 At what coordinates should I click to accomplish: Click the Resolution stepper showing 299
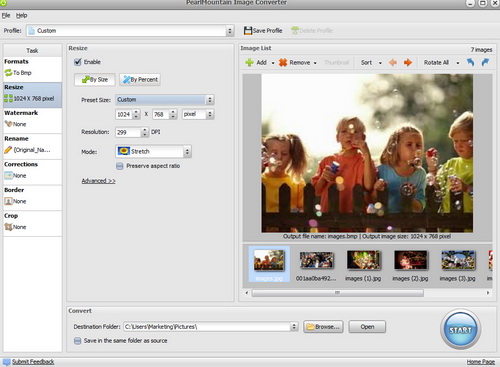click(132, 132)
